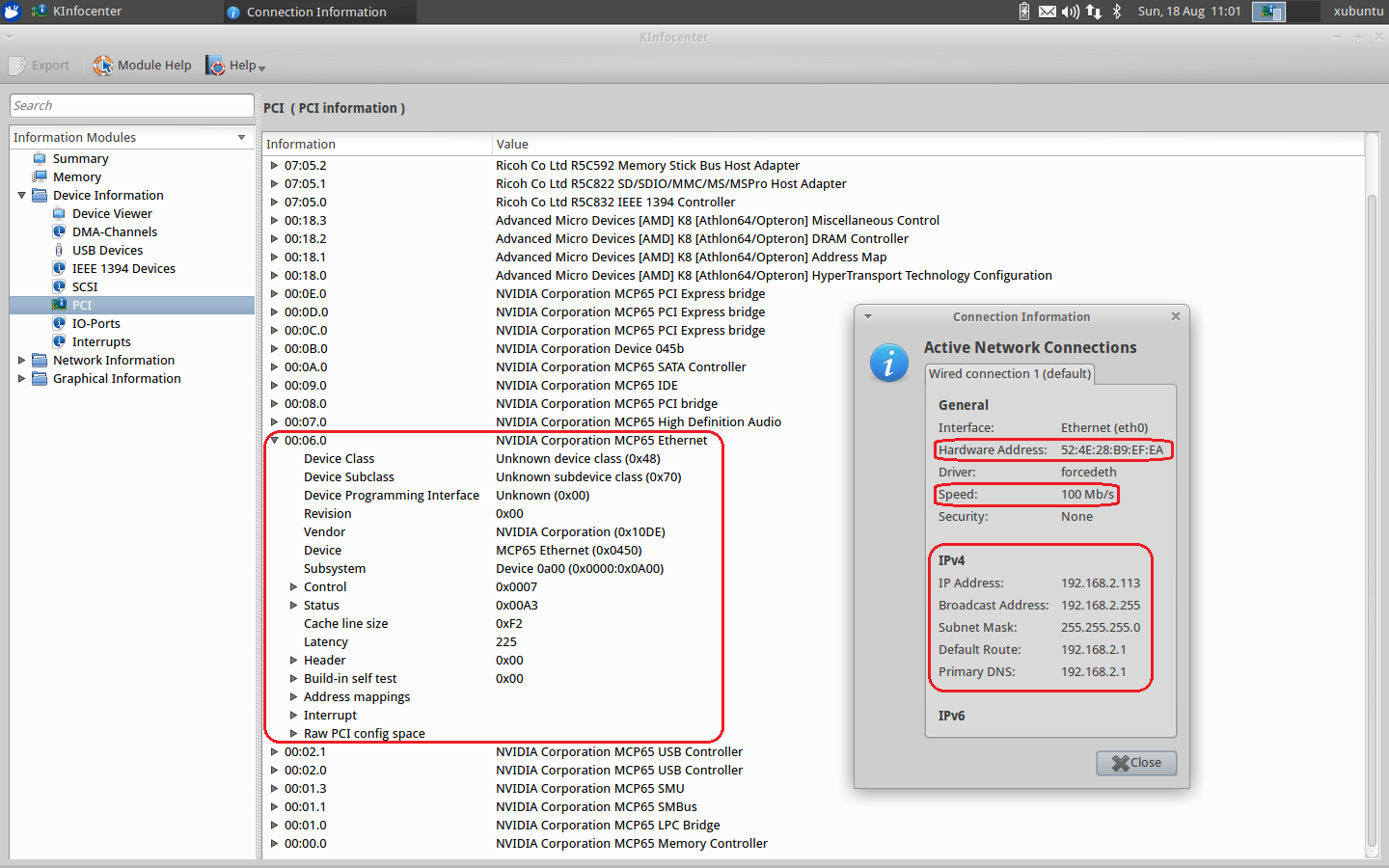Click the Module Help toolbar icon
This screenshot has height=868, width=1389.
tap(103, 66)
